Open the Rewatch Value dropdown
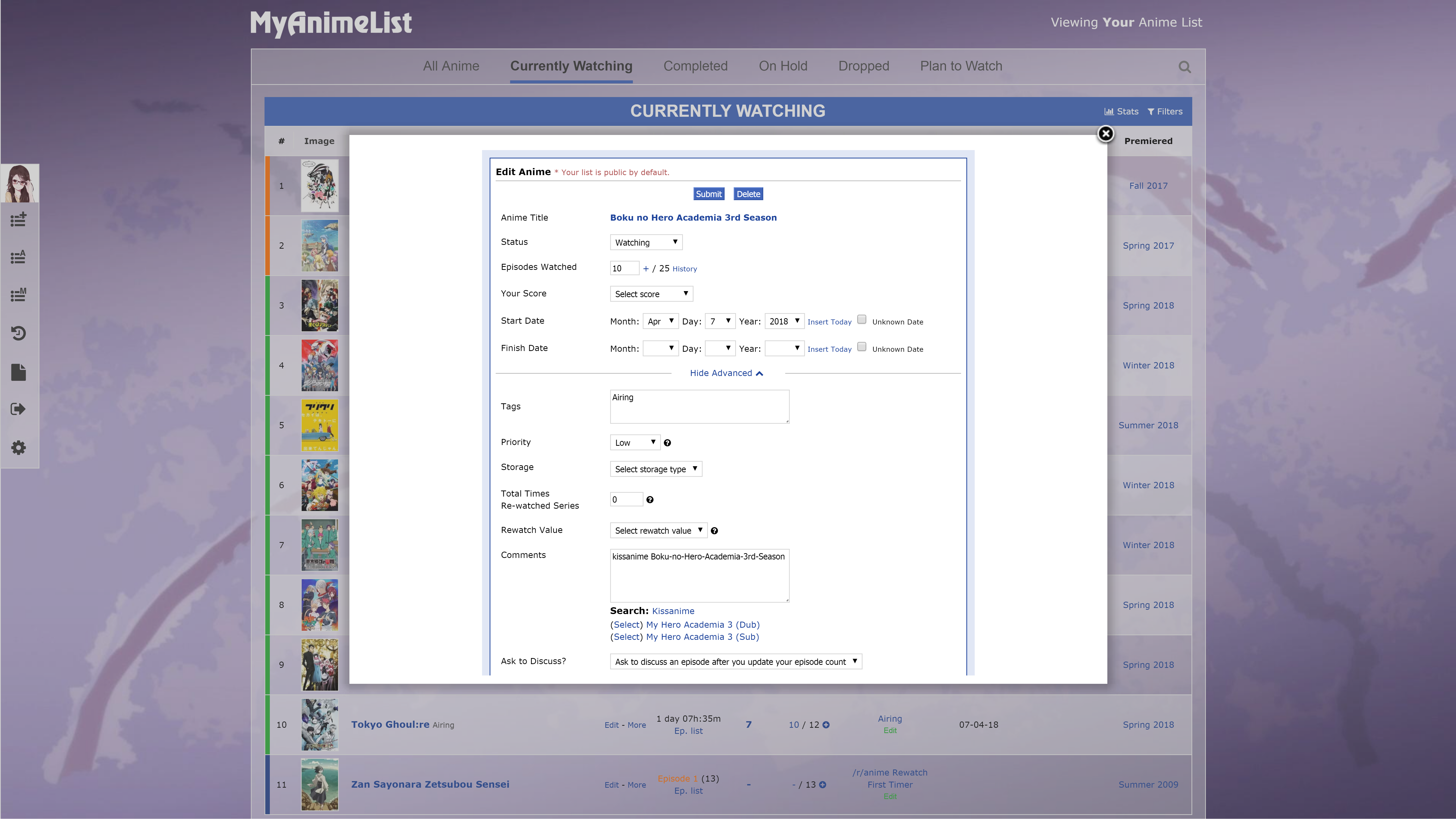Screen dimensions: 1456x819 (658, 531)
